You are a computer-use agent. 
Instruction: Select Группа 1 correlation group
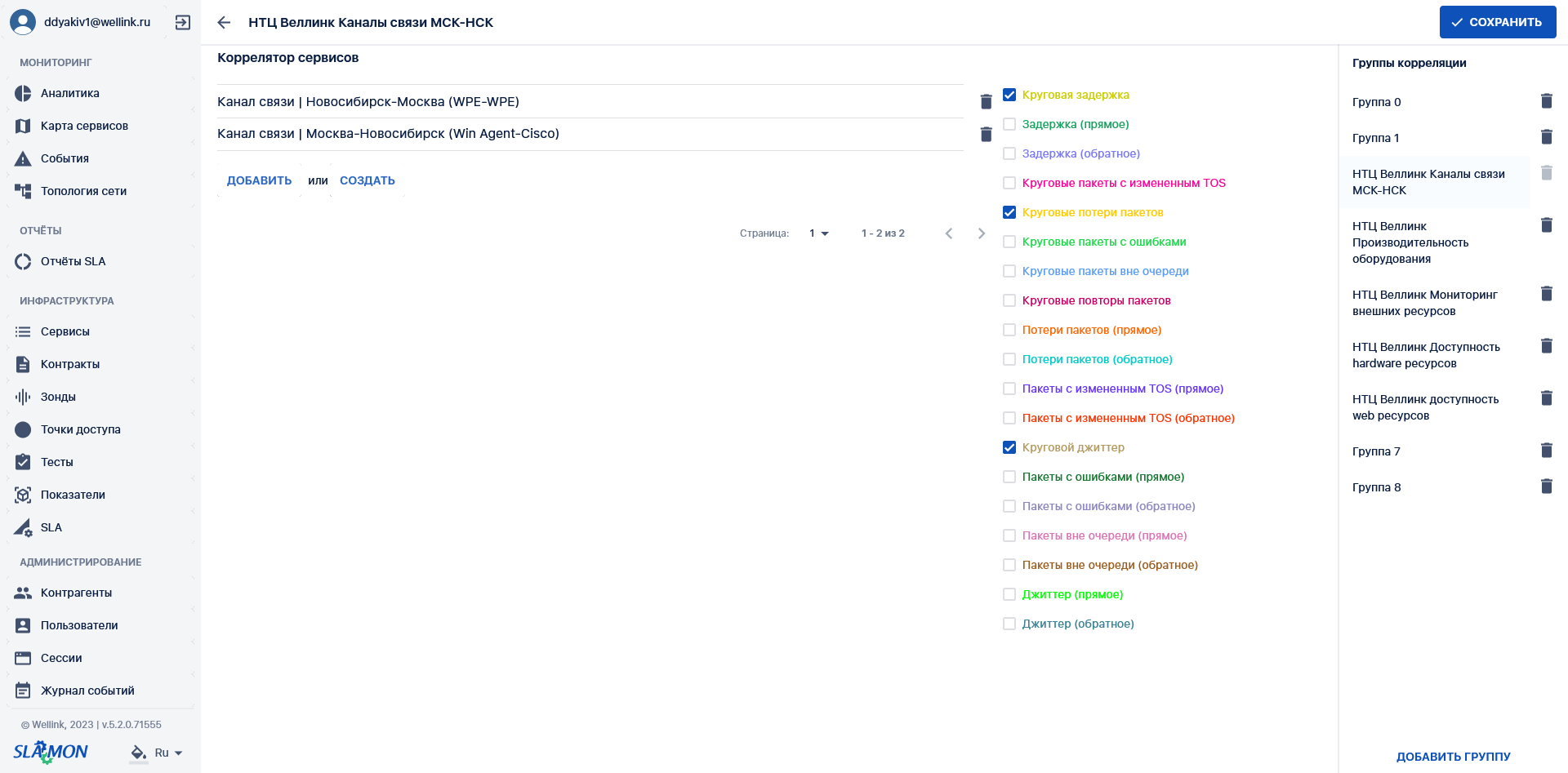coord(1435,138)
